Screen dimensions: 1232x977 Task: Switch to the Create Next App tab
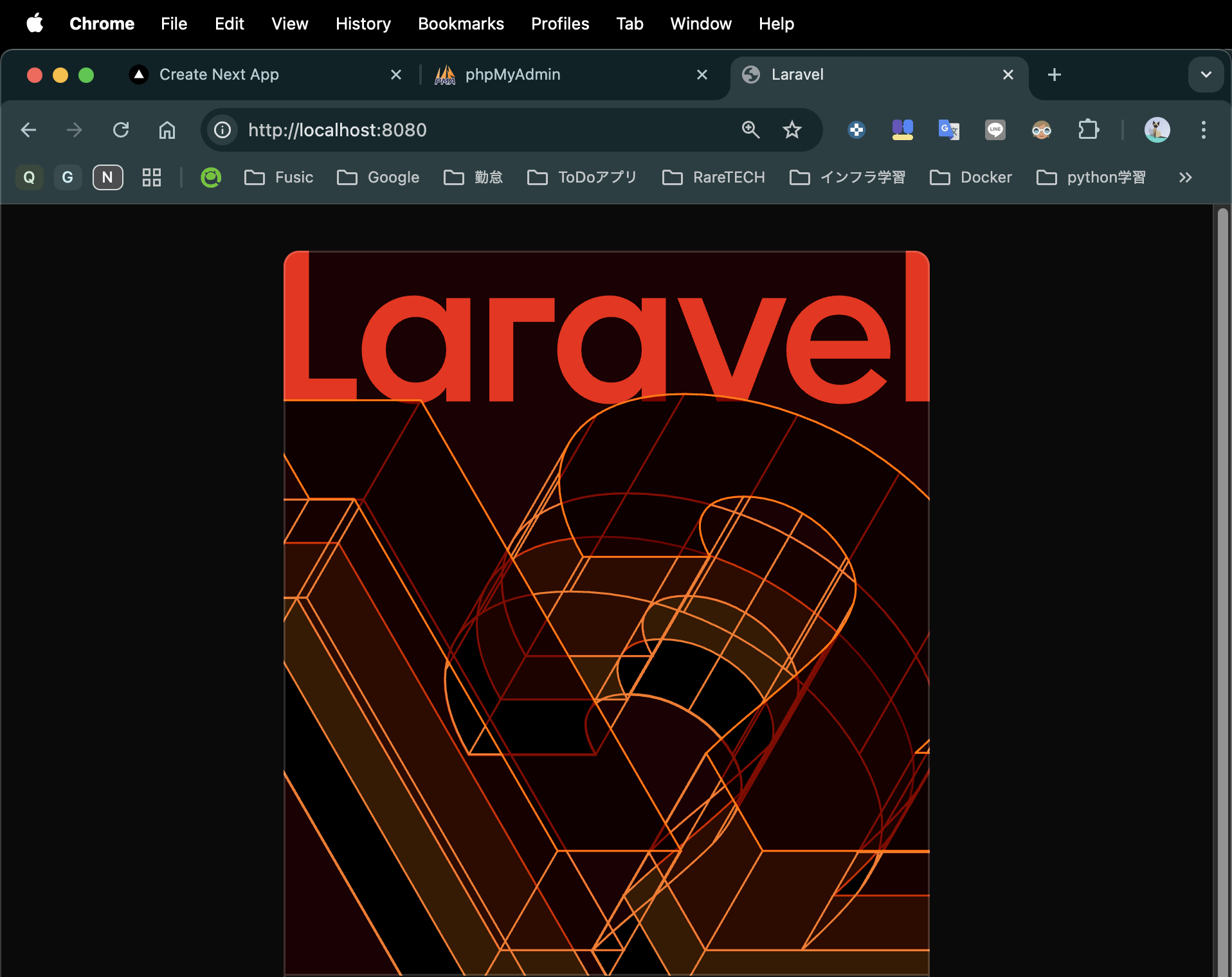point(267,75)
